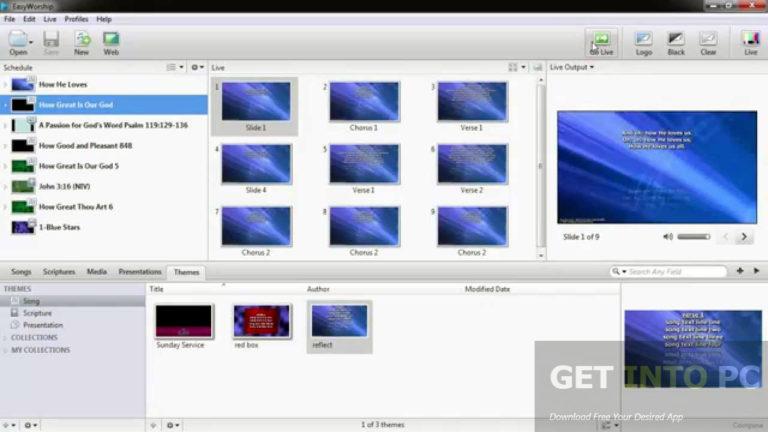Screen dimensions: 768x432
Task: Expand the COLLECTIONS section
Action: (6, 337)
